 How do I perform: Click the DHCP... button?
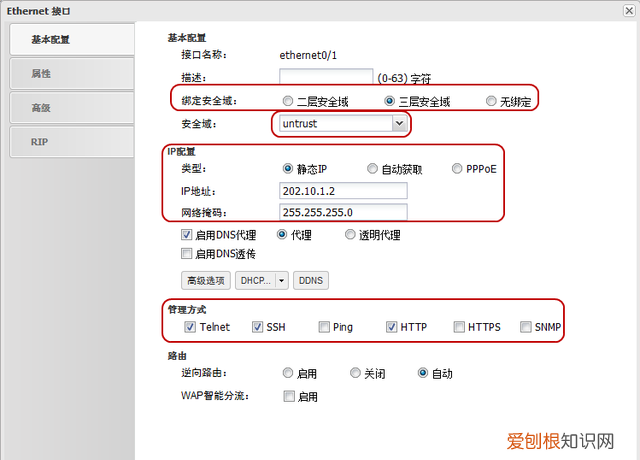pos(256,281)
